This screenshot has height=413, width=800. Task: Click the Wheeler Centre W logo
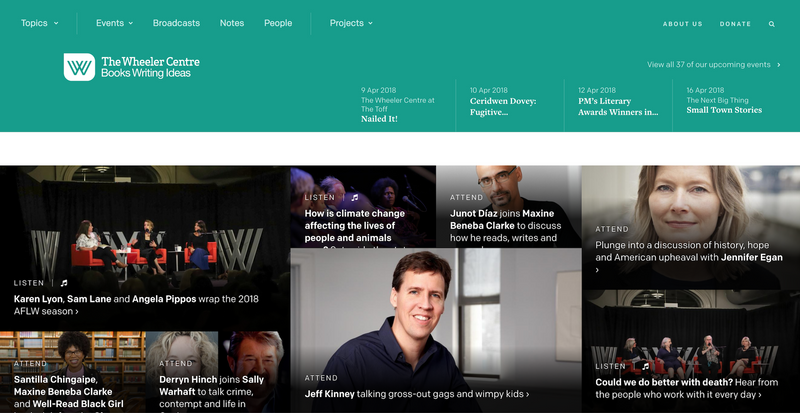coord(79,67)
